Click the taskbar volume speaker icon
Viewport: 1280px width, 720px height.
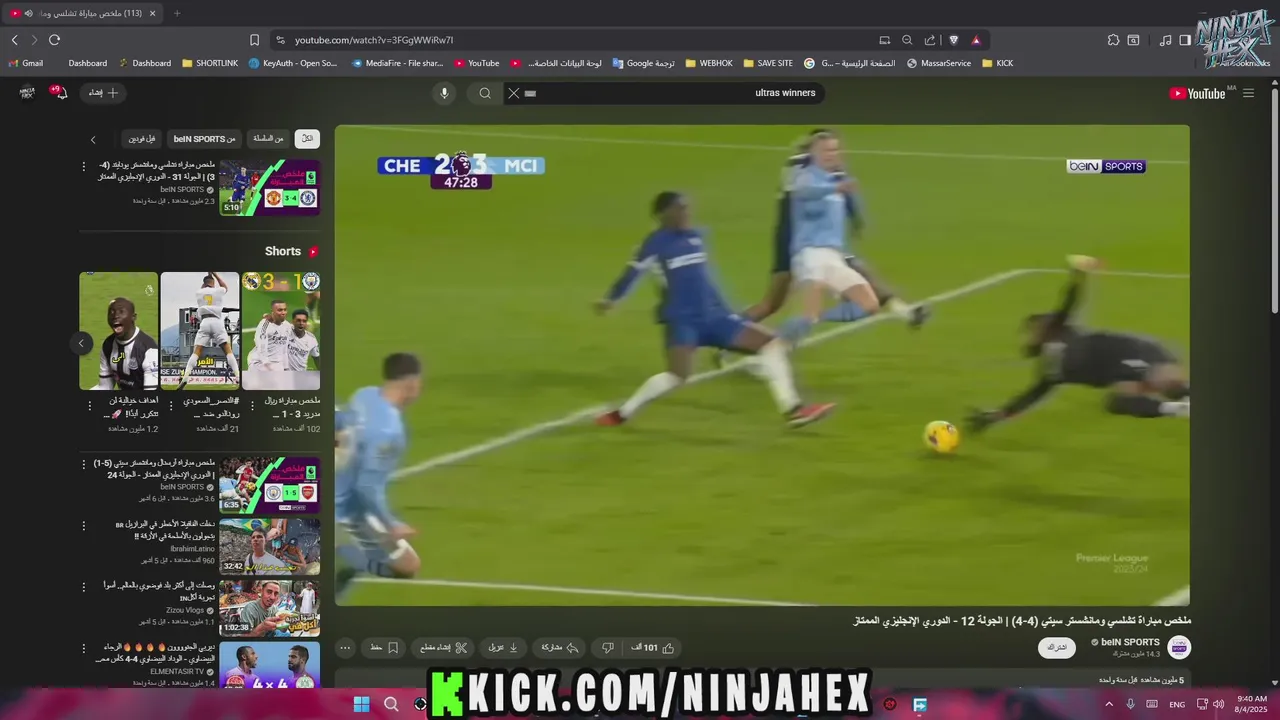1218,704
